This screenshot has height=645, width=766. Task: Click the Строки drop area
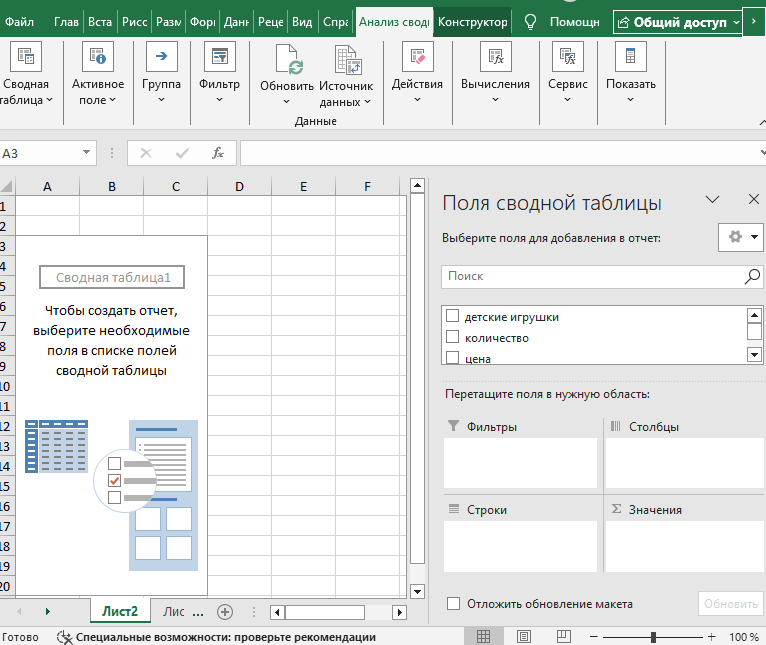520,546
